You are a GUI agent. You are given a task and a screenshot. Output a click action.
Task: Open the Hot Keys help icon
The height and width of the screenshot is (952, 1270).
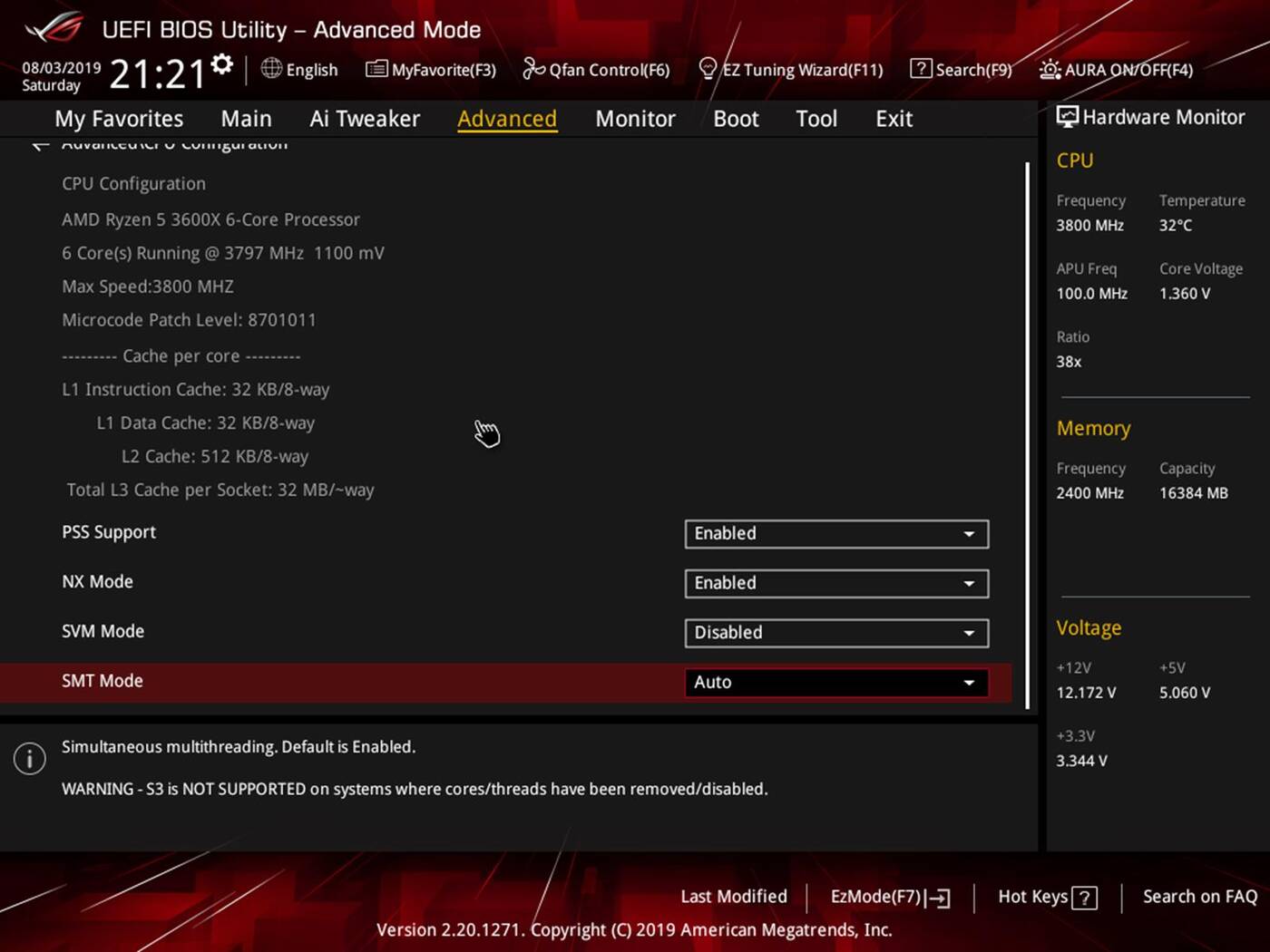click(x=1084, y=898)
